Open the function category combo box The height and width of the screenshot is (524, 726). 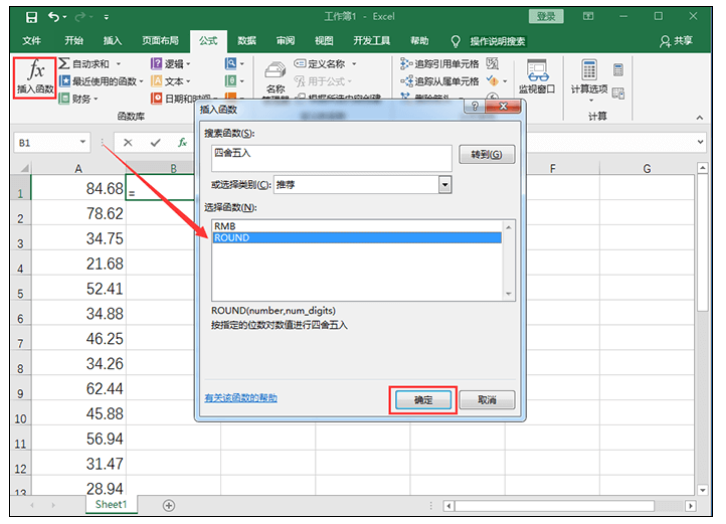(x=363, y=185)
